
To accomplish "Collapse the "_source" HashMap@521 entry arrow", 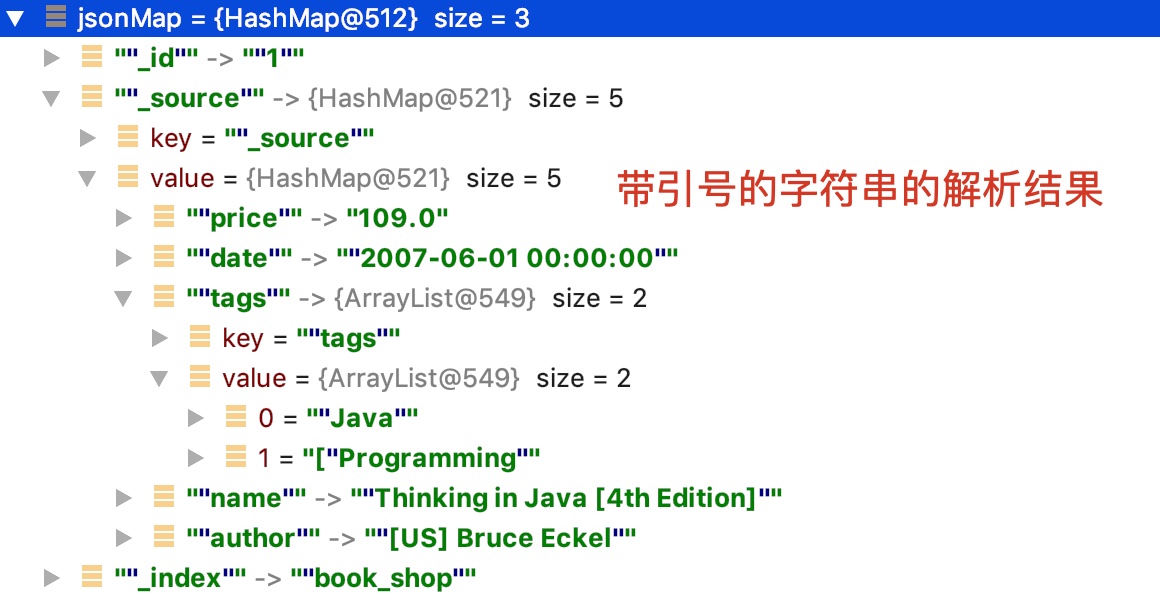I will coord(51,98).
